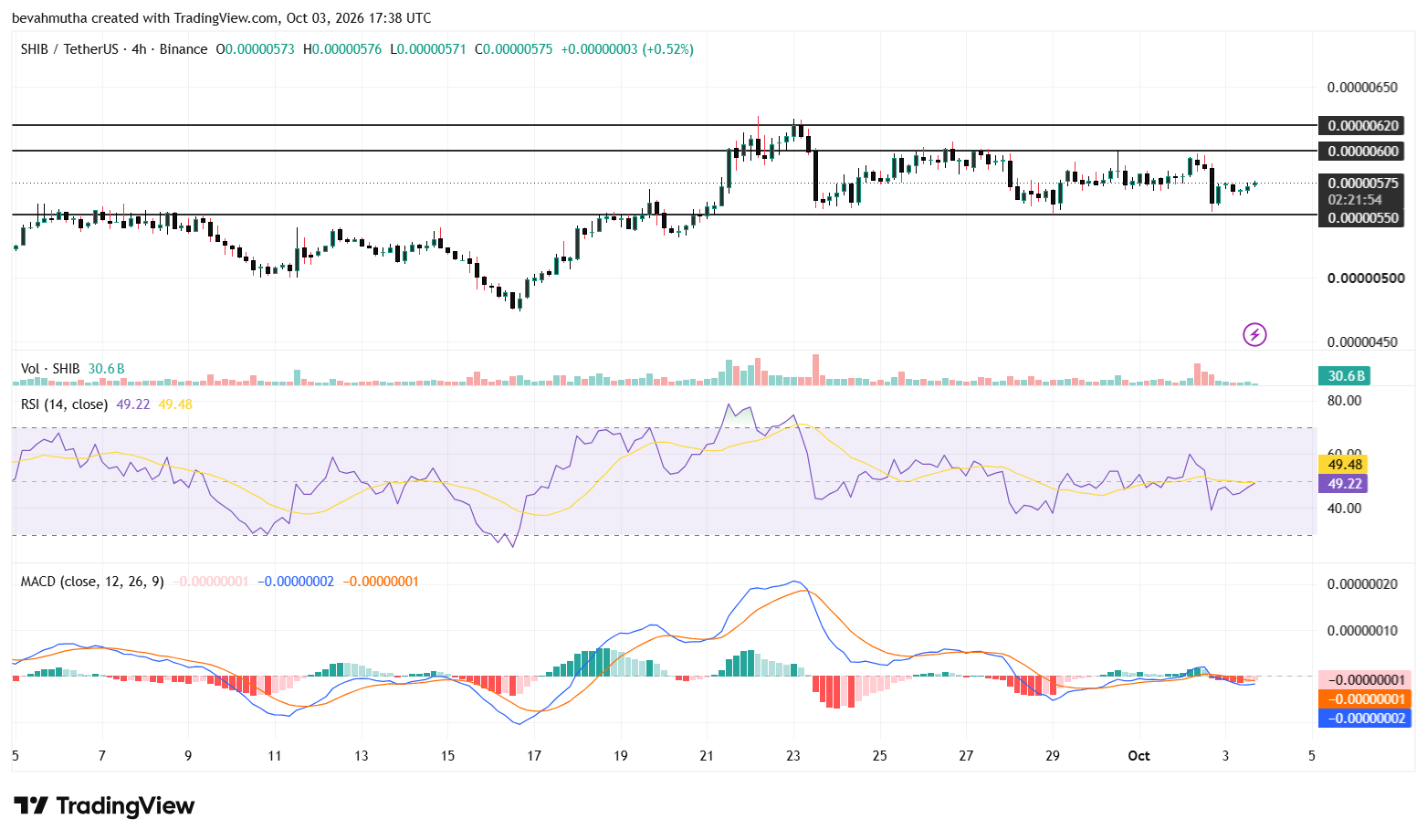Click the current price label 0.00000575
Viewport: 1427px width, 840px height.
(1363, 183)
